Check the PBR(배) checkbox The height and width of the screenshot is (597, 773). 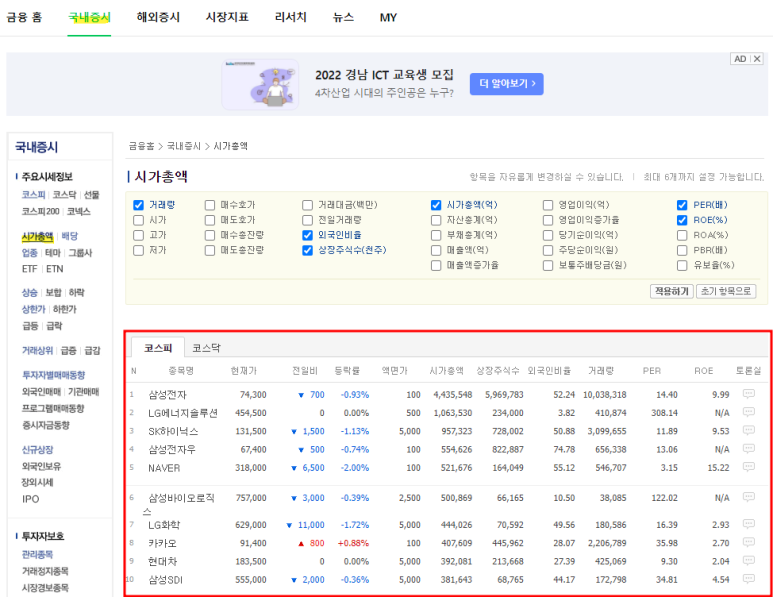click(682, 250)
